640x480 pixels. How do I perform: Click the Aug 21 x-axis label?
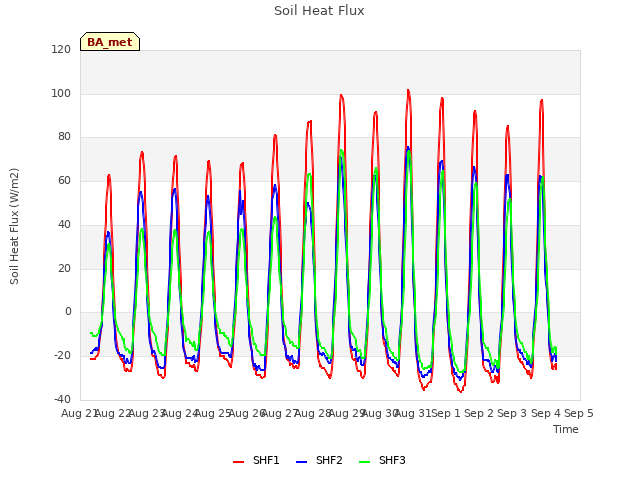tap(79, 413)
